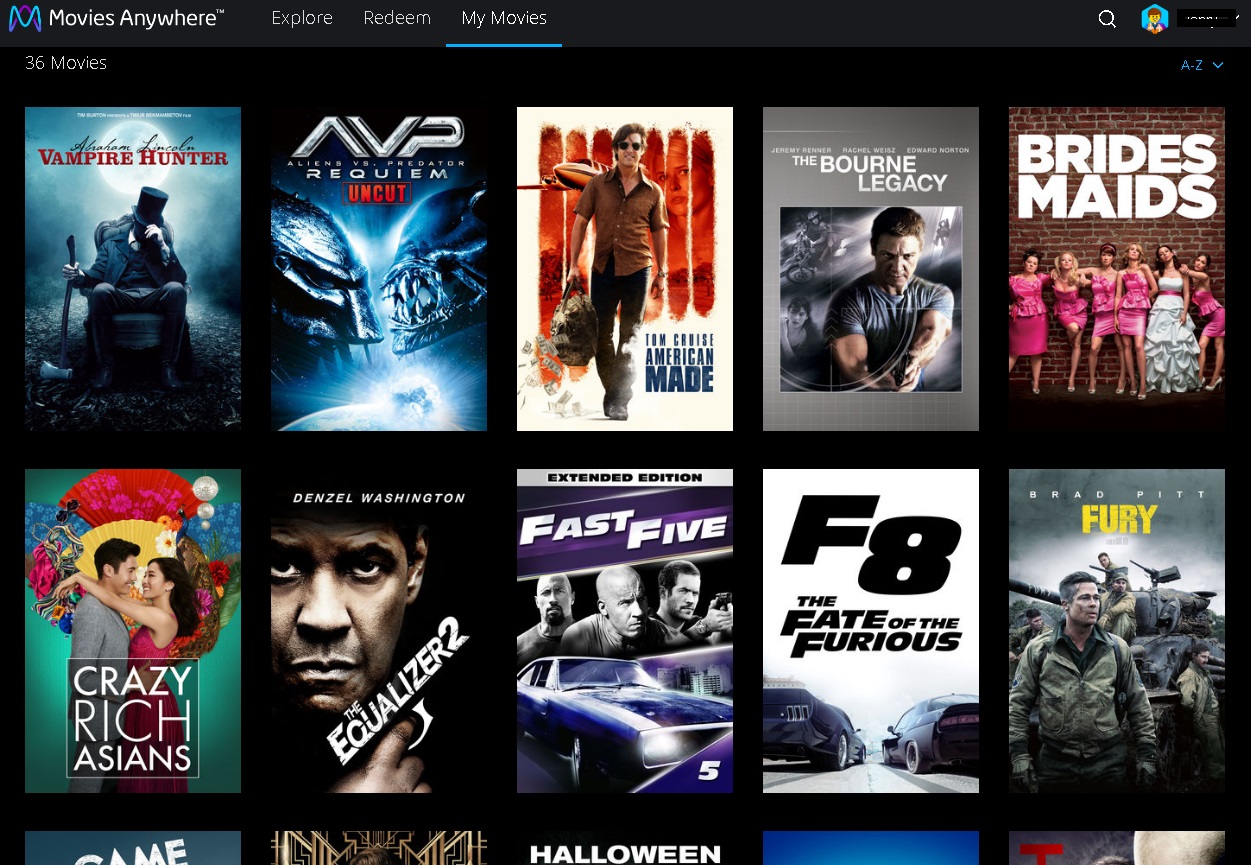Open the user profile avatar

click(1155, 19)
